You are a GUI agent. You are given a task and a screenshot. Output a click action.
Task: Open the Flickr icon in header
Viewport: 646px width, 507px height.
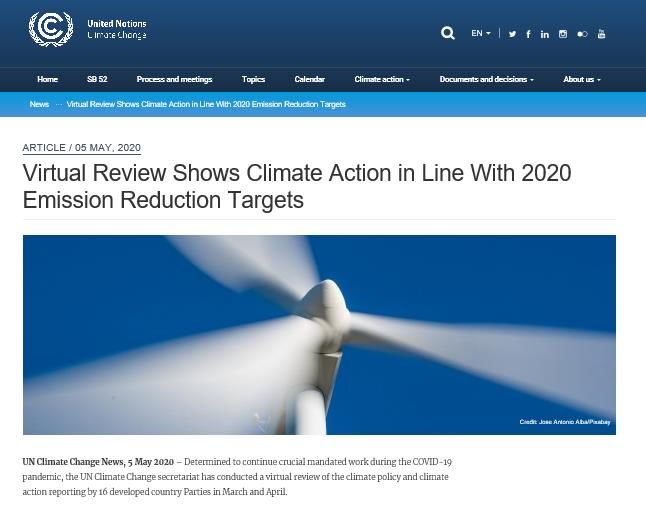[x=582, y=34]
